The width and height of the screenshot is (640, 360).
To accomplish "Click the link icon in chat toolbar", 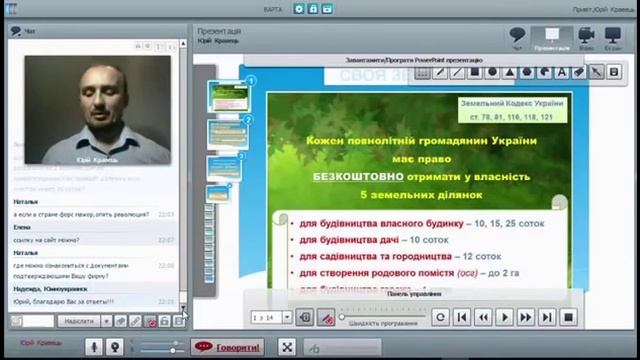I will click(135, 321).
